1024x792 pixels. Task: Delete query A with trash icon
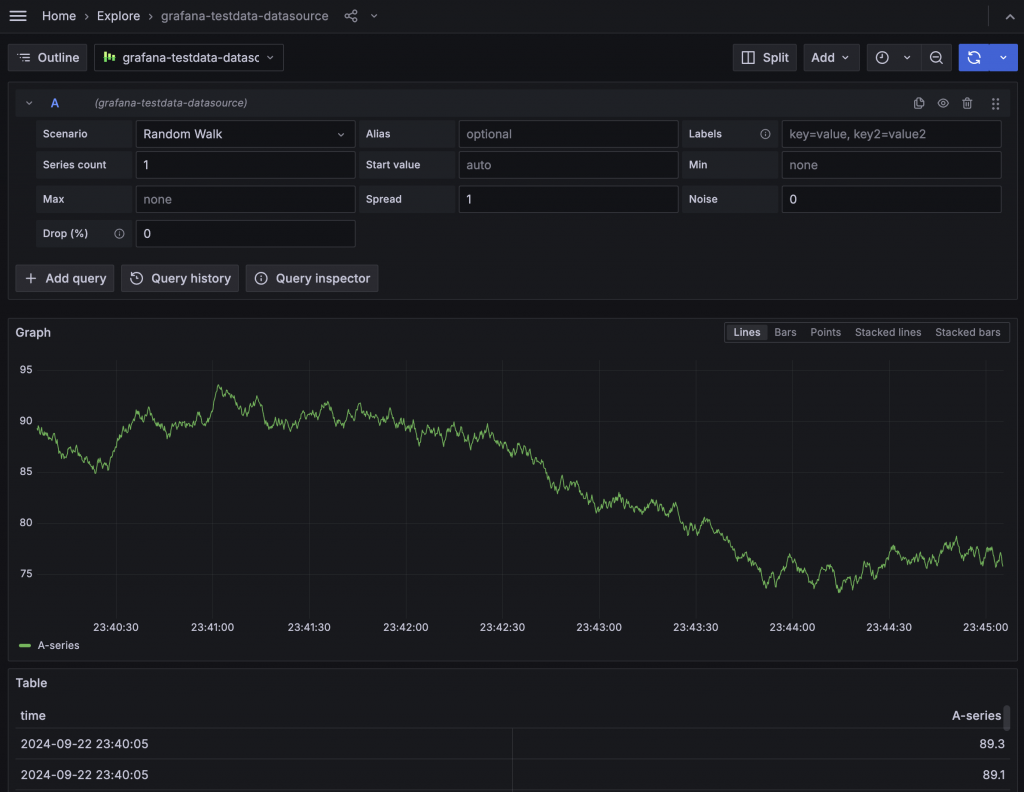point(967,103)
